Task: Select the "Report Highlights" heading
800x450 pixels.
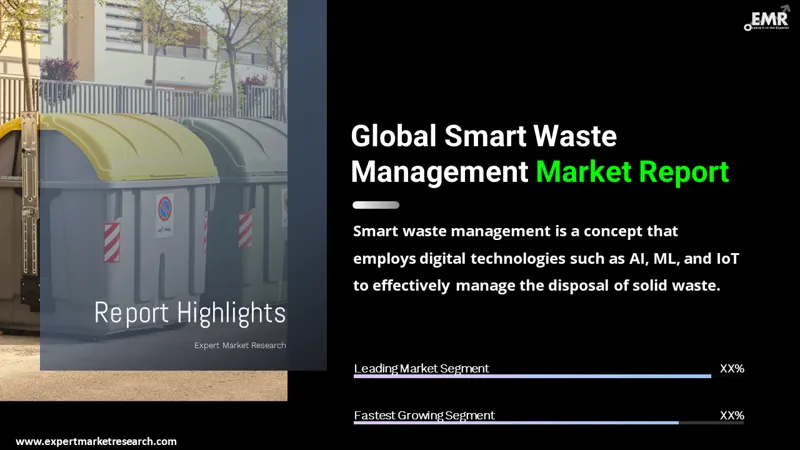Action: tap(189, 313)
